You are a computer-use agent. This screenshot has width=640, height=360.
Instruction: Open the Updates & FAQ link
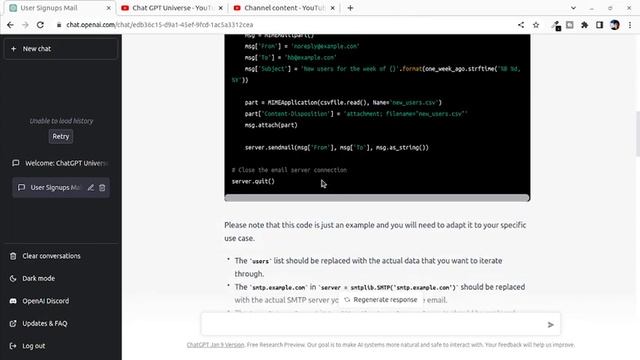pos(60,323)
